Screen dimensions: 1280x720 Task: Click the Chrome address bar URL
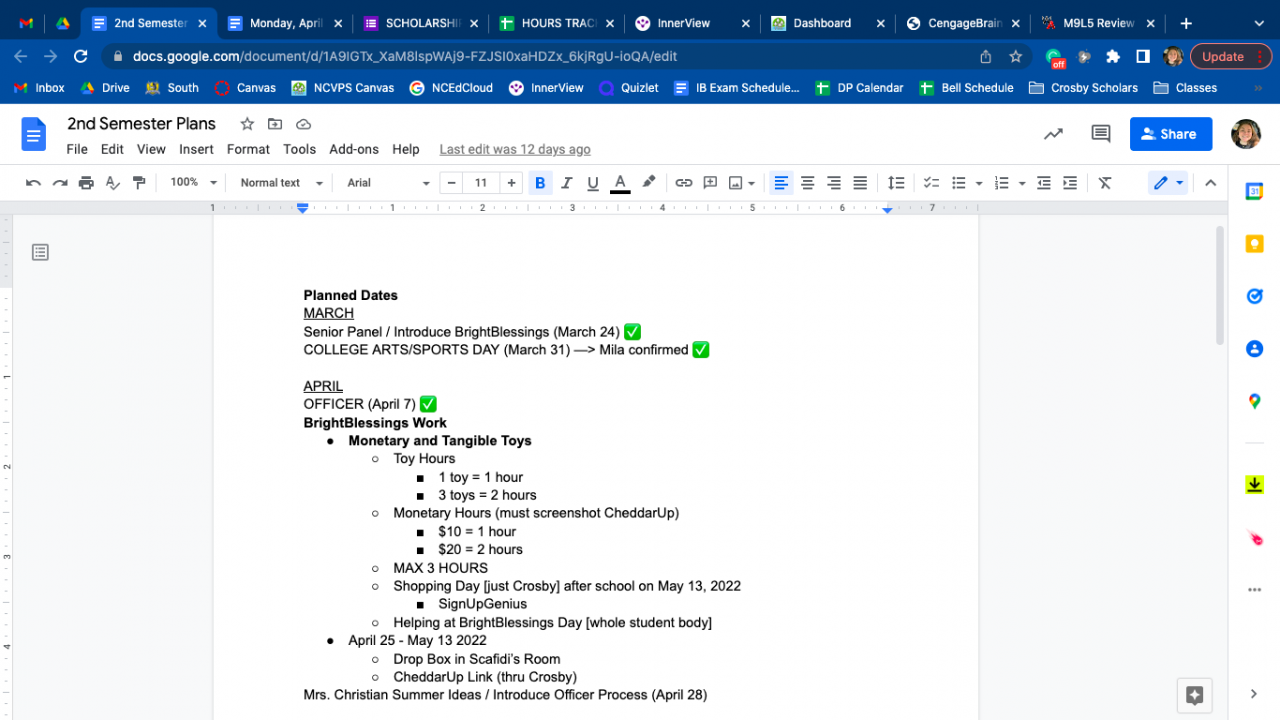[405, 57]
